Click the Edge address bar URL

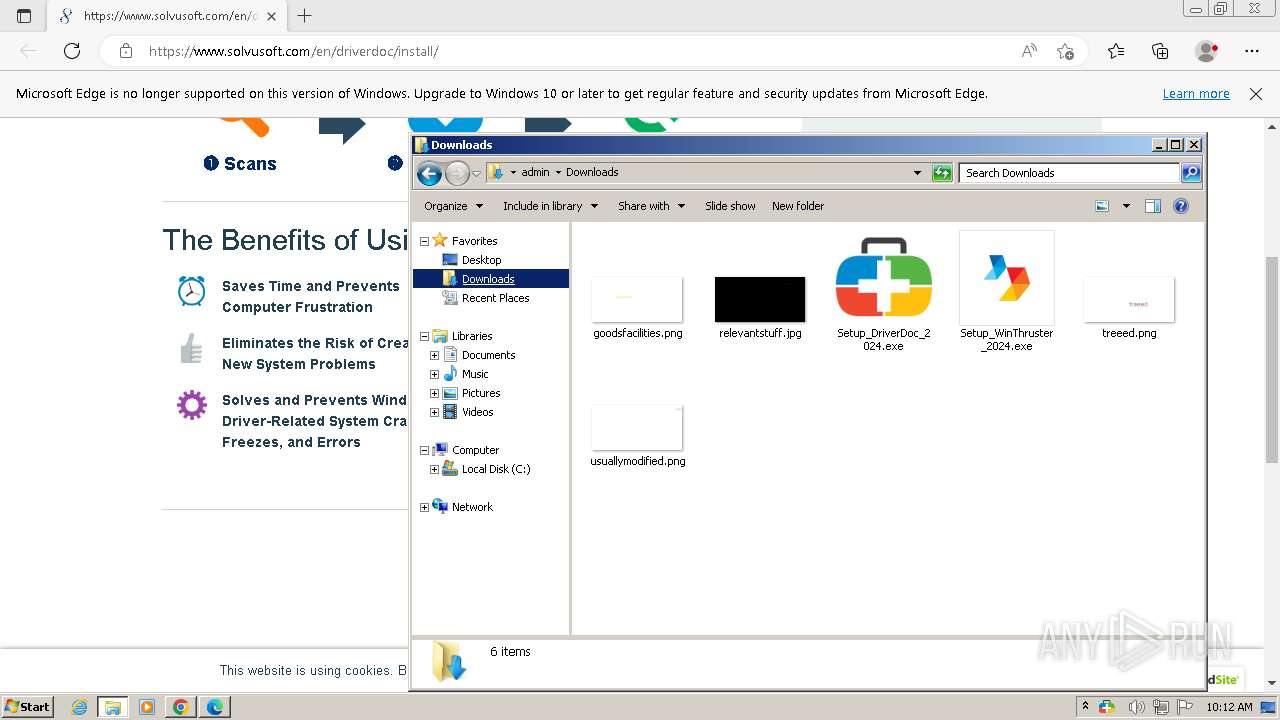click(294, 51)
